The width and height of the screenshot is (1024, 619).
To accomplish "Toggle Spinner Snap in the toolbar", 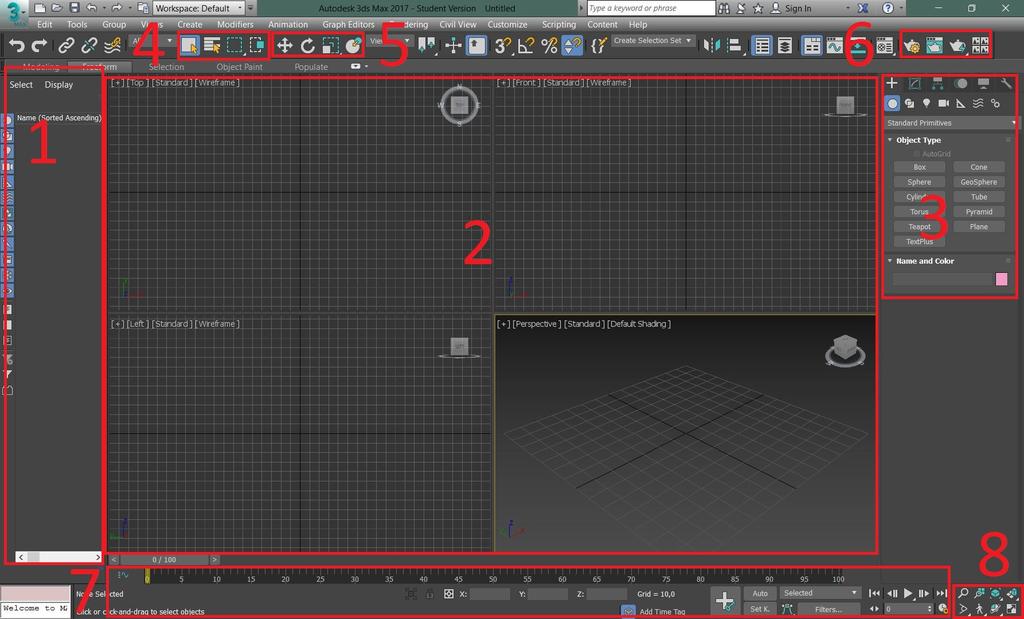I will [572, 45].
